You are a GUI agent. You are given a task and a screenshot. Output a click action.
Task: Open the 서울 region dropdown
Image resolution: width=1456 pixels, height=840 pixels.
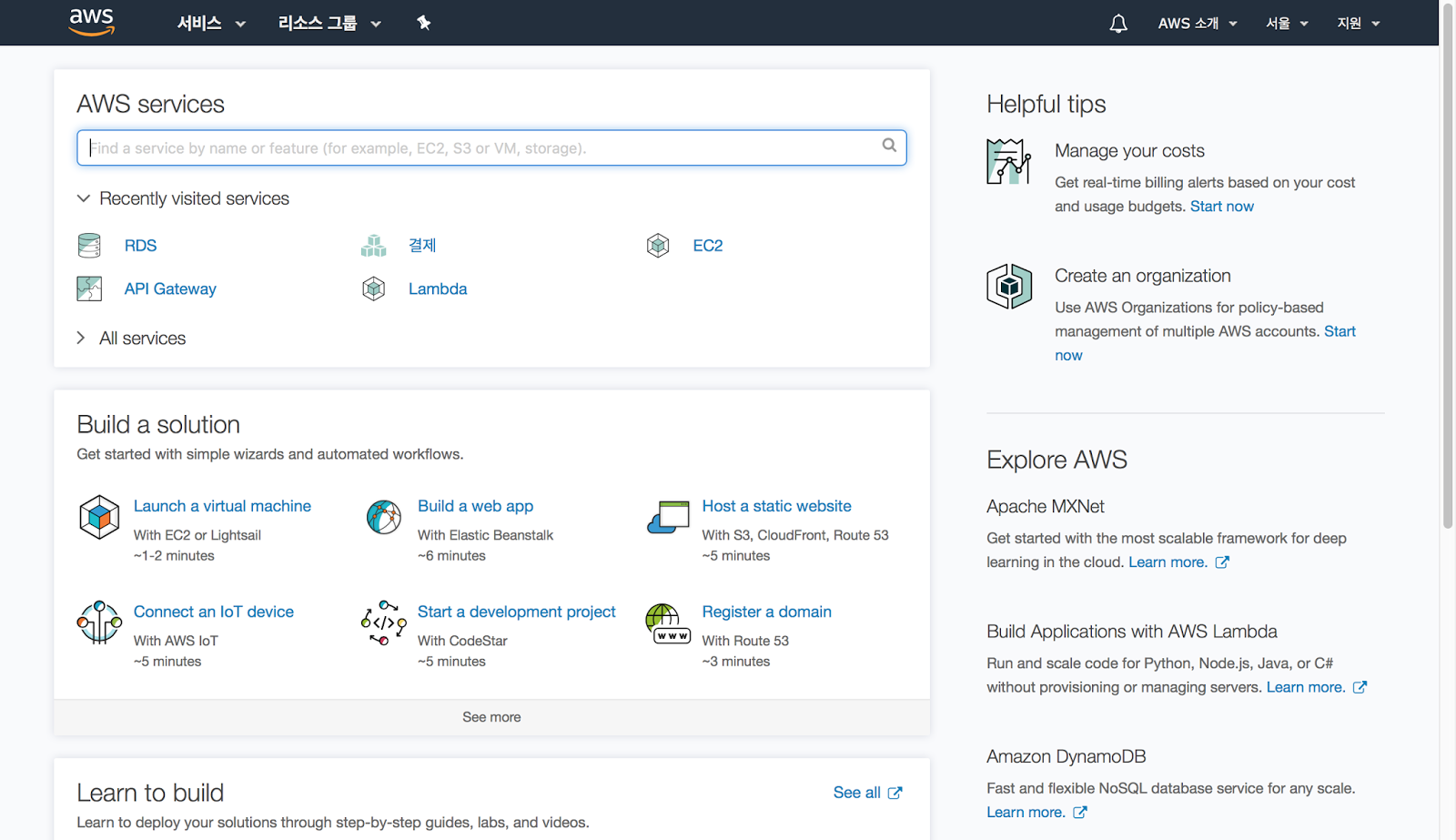1287,23
